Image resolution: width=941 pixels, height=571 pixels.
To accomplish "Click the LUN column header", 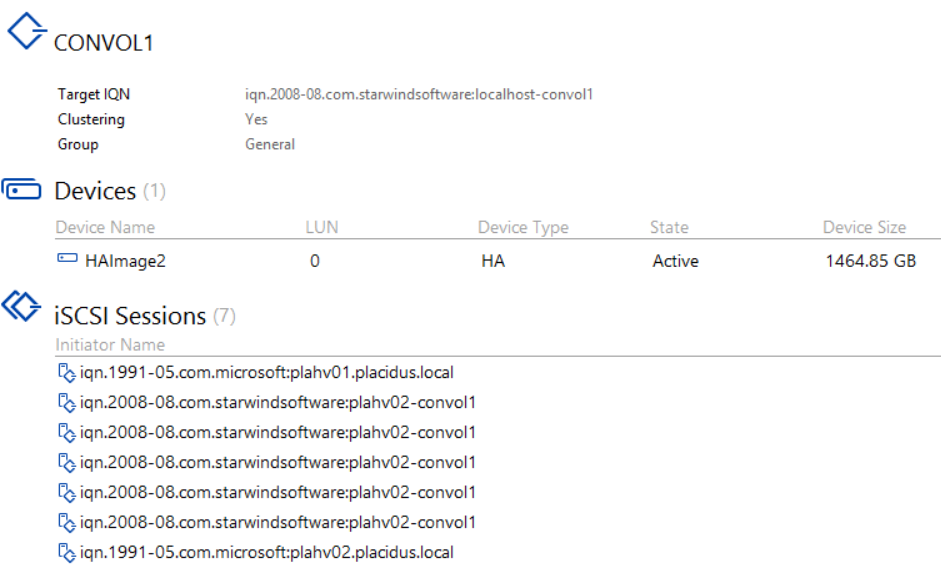I will [x=322, y=227].
